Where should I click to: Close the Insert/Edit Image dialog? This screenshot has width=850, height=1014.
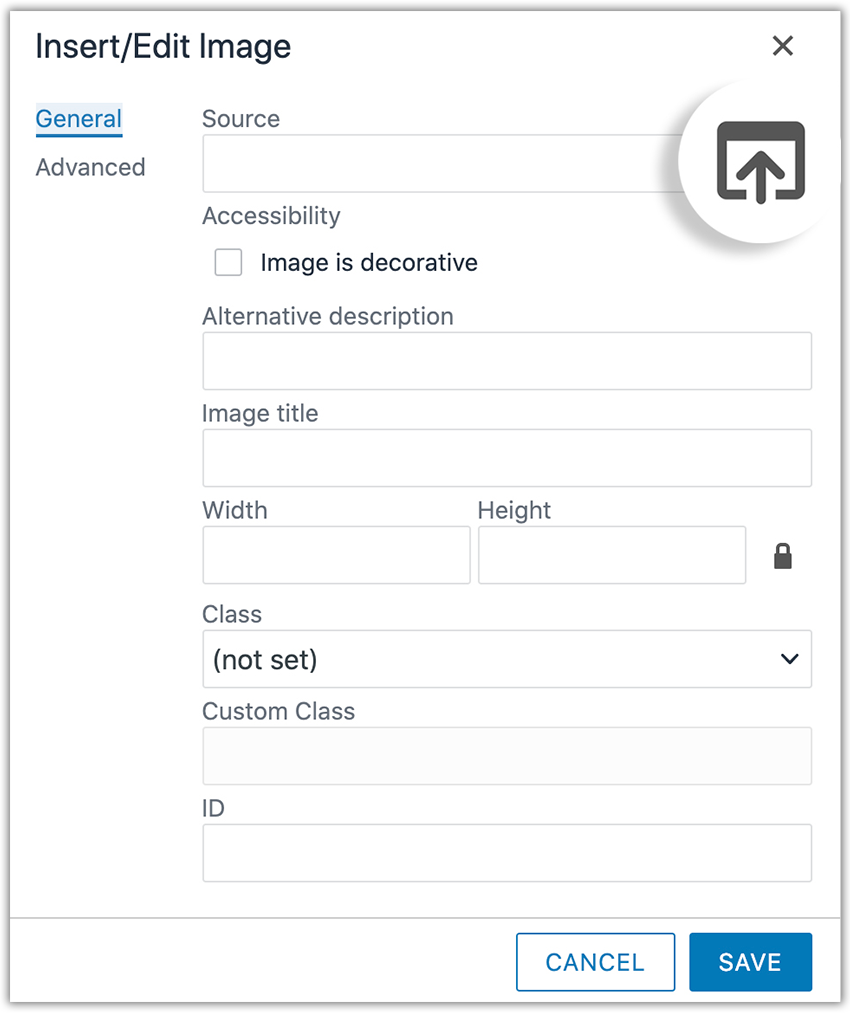pos(783,46)
